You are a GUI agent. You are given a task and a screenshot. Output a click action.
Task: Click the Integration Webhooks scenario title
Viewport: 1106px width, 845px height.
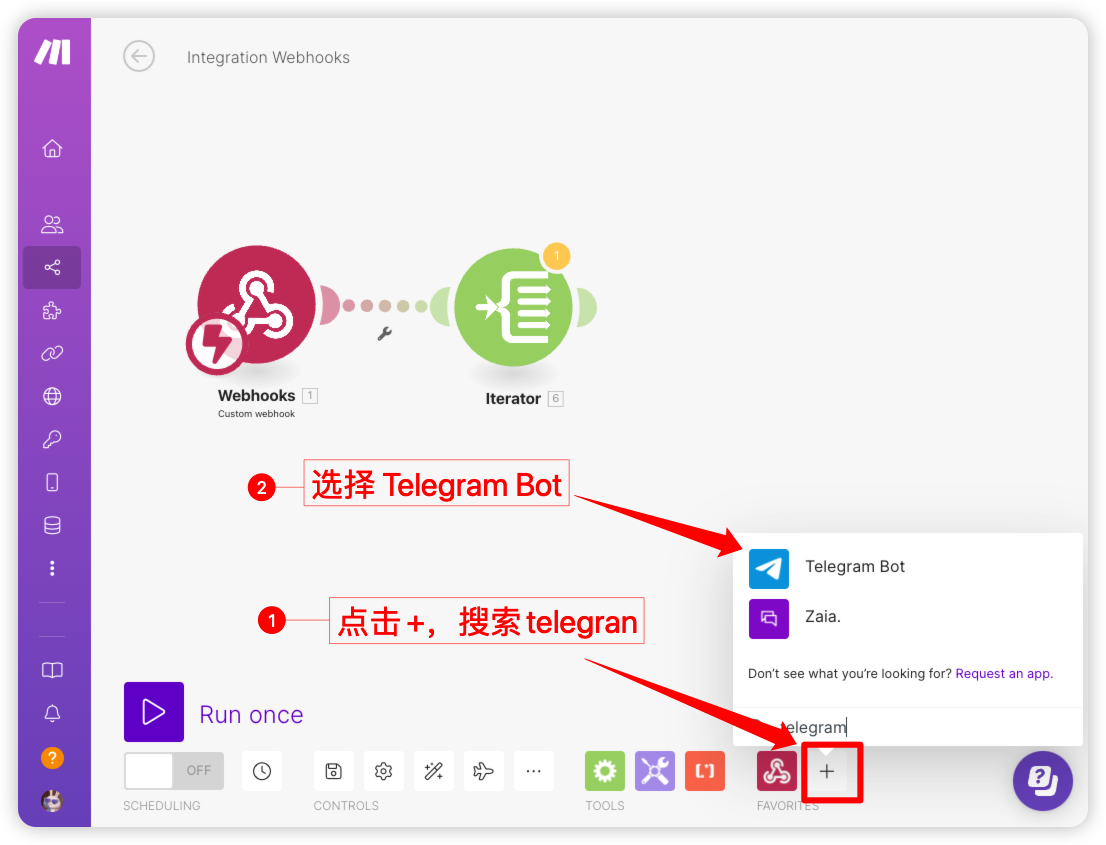(268, 57)
